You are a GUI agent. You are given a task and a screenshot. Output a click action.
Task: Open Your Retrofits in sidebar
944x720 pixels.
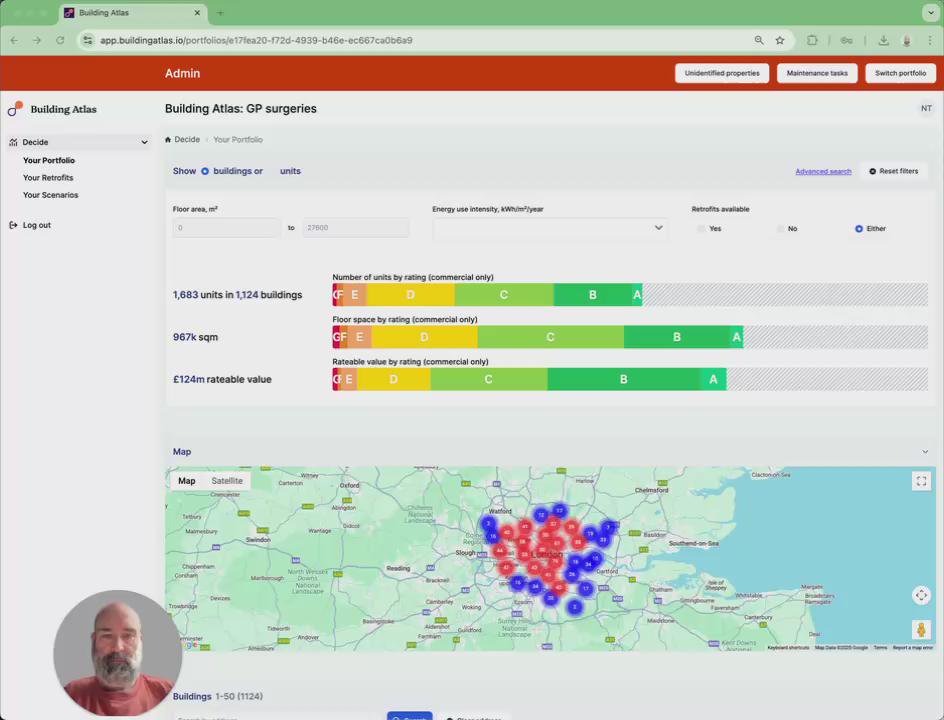48,178
